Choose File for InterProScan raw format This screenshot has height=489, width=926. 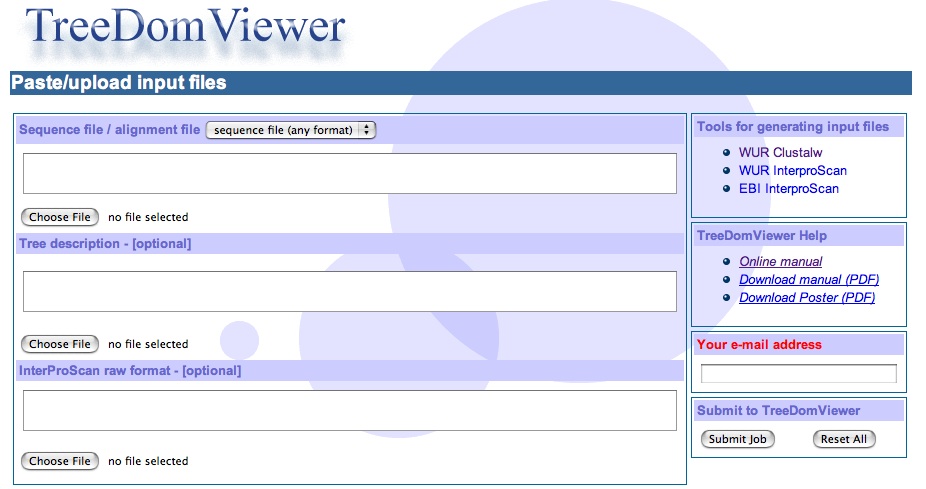pos(60,461)
